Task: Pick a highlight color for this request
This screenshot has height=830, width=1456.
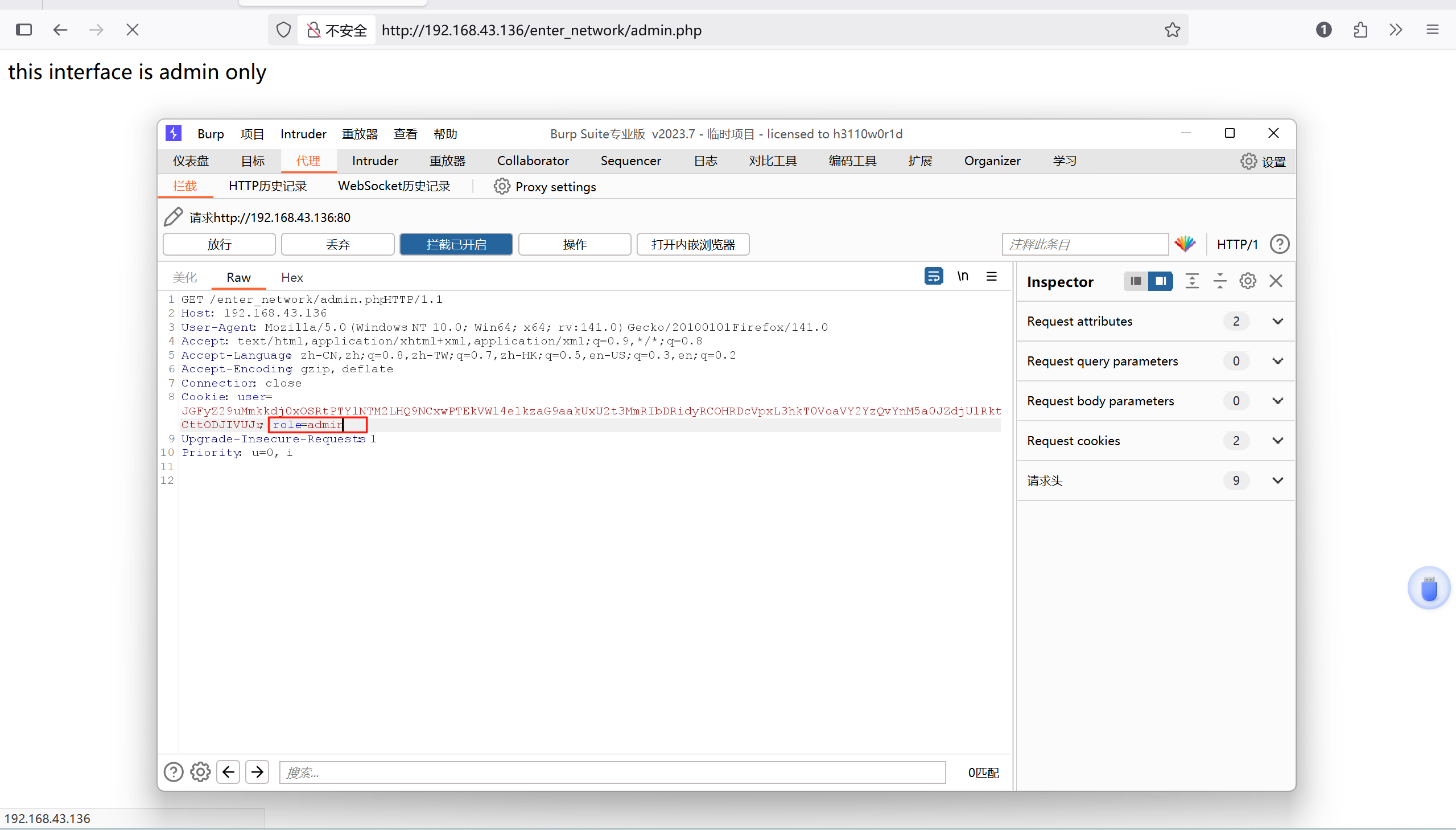Action: click(1185, 244)
